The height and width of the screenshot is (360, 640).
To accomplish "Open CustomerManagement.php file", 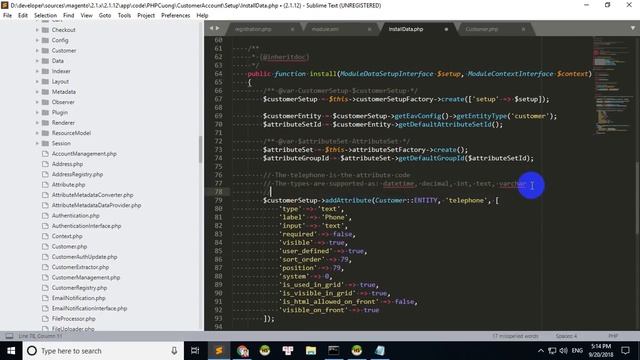I will (86, 278).
